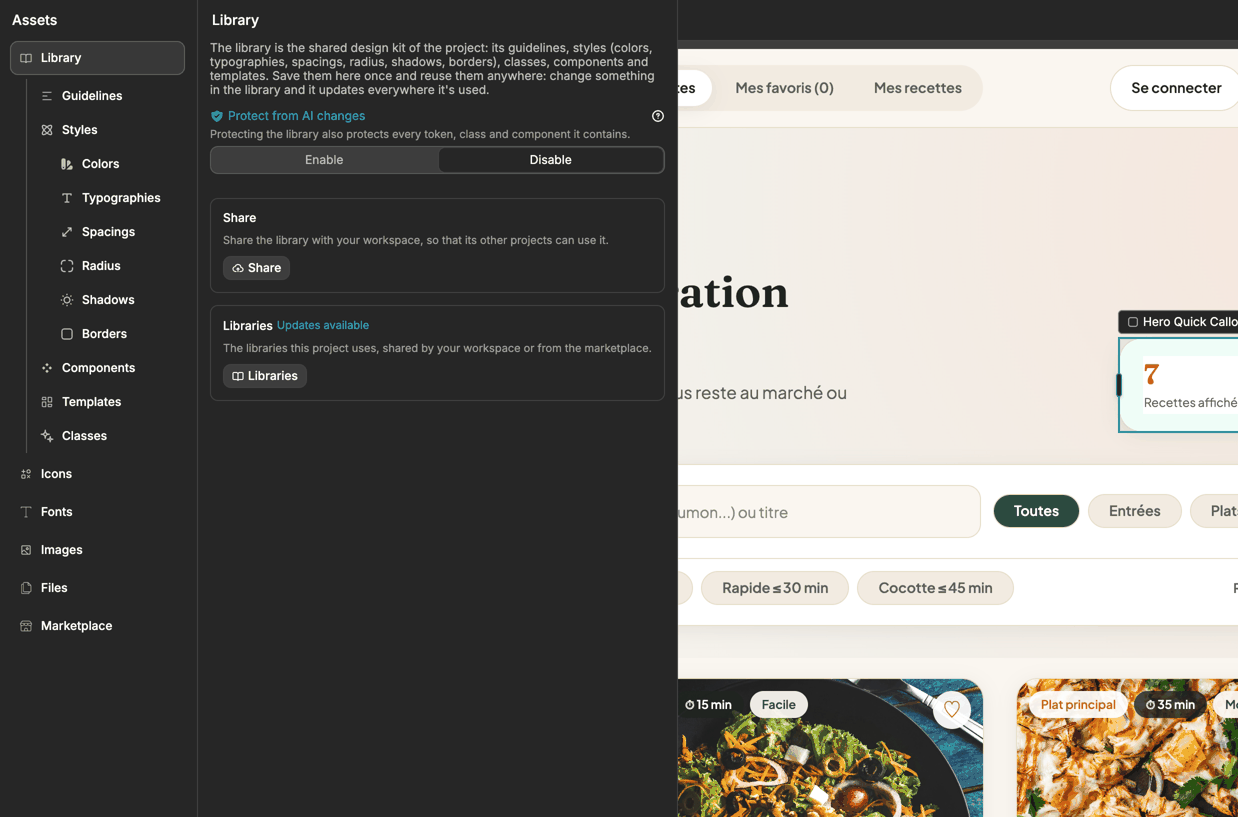Switch to Mes favoris (0) tab
The width and height of the screenshot is (1238, 817).
tap(784, 88)
